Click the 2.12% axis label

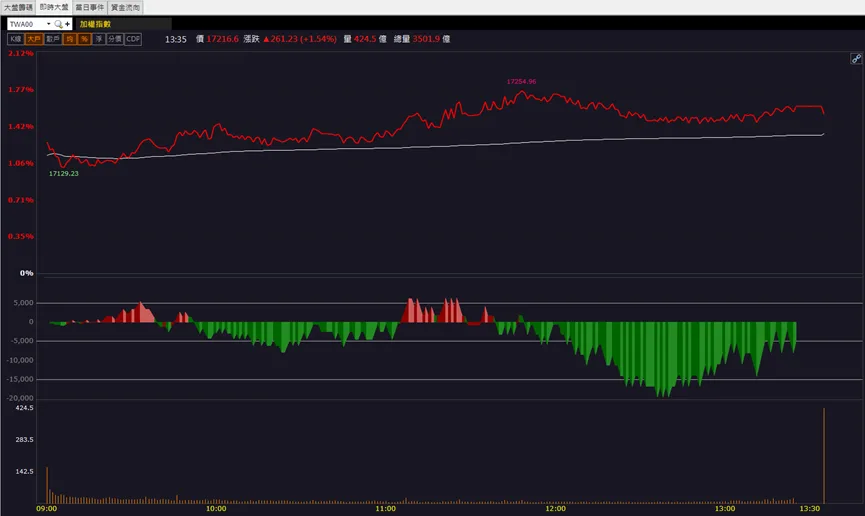click(x=20, y=54)
